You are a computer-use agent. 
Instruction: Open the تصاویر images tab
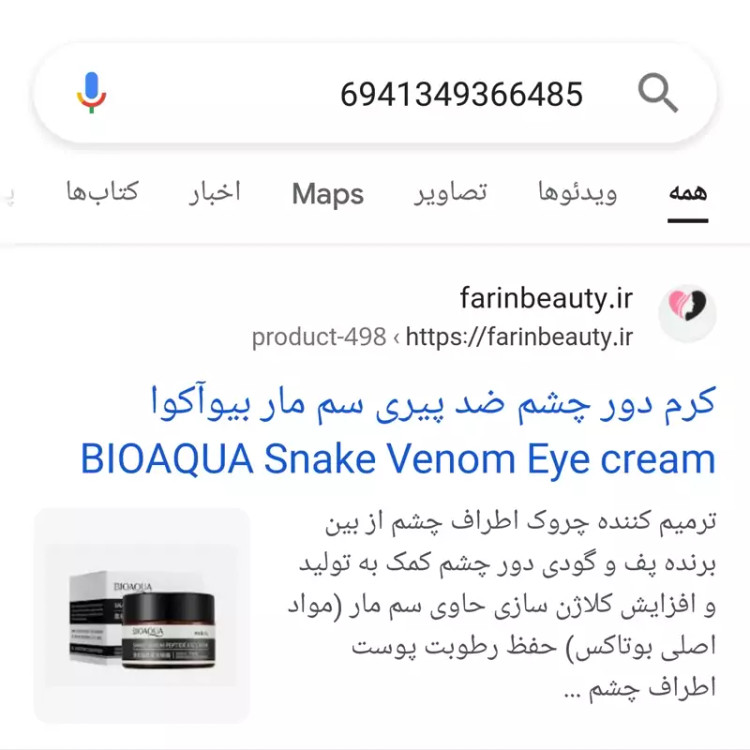point(450,193)
